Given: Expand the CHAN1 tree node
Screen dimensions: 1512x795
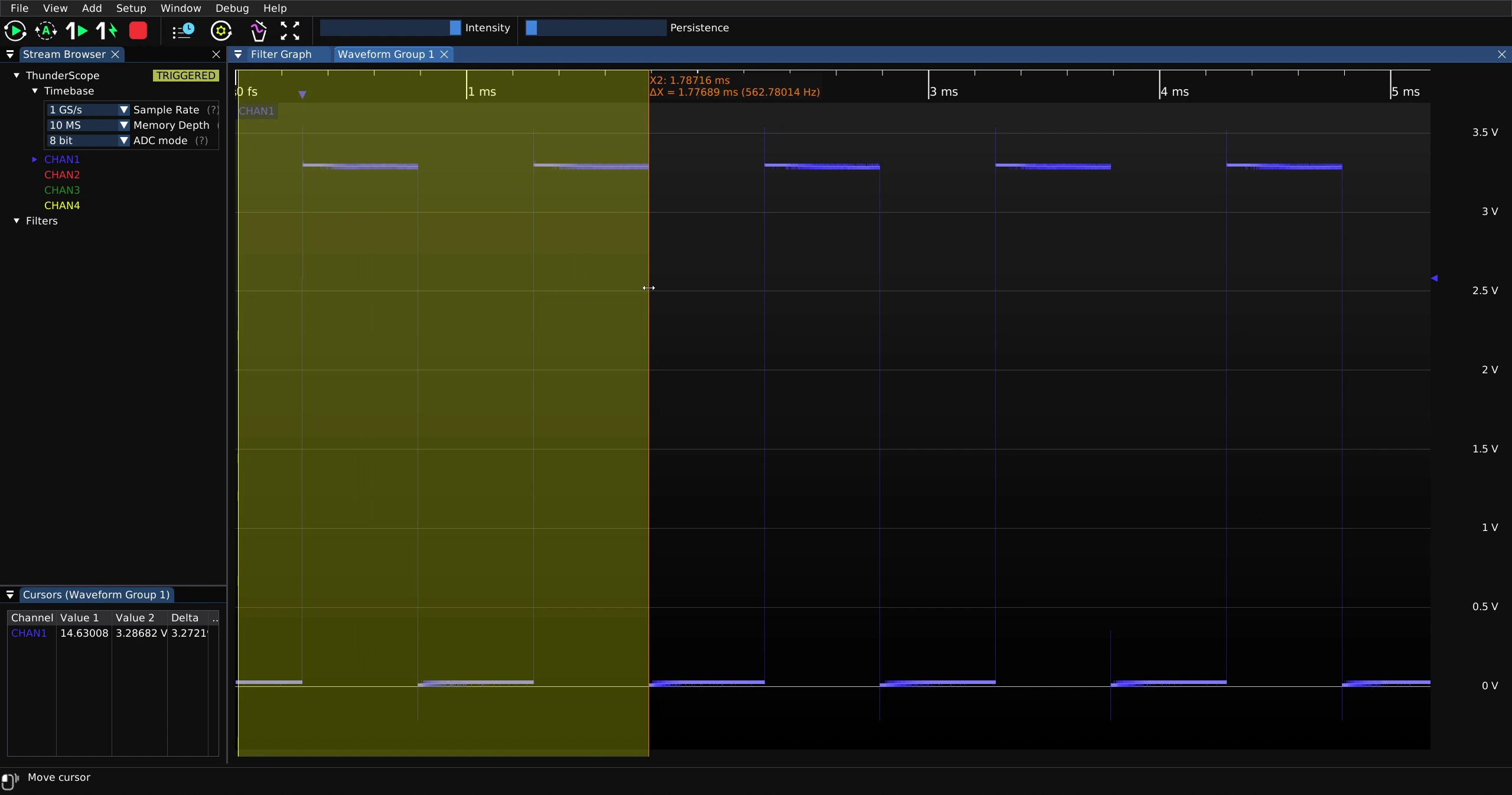Looking at the screenshot, I should tap(35, 159).
